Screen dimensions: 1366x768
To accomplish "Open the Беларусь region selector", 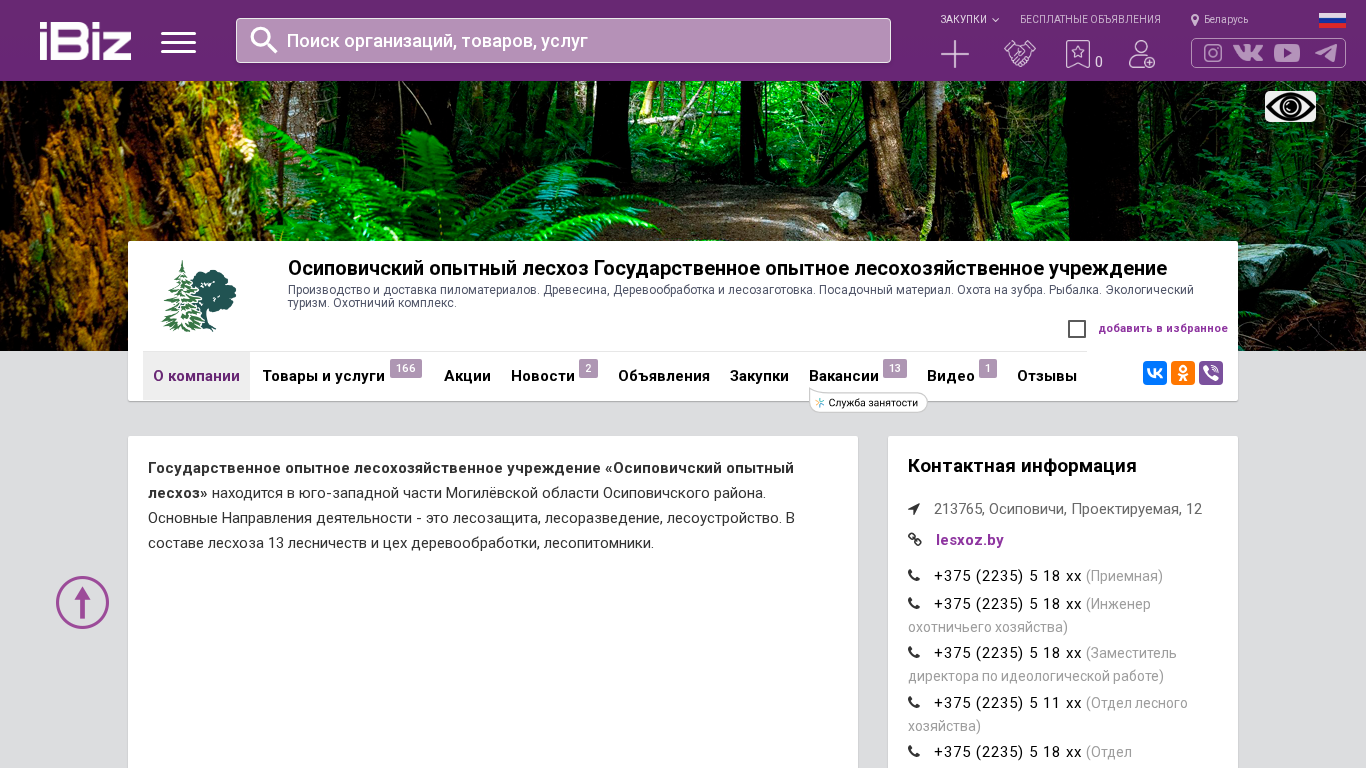I will (x=1219, y=20).
